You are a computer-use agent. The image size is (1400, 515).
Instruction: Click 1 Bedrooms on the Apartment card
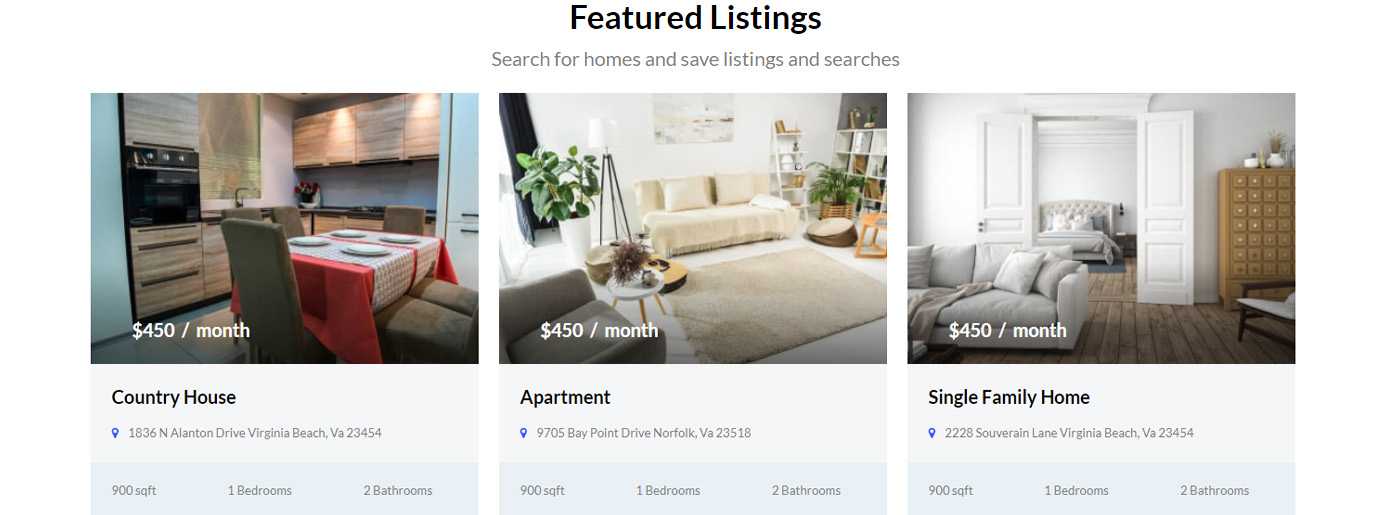668,490
